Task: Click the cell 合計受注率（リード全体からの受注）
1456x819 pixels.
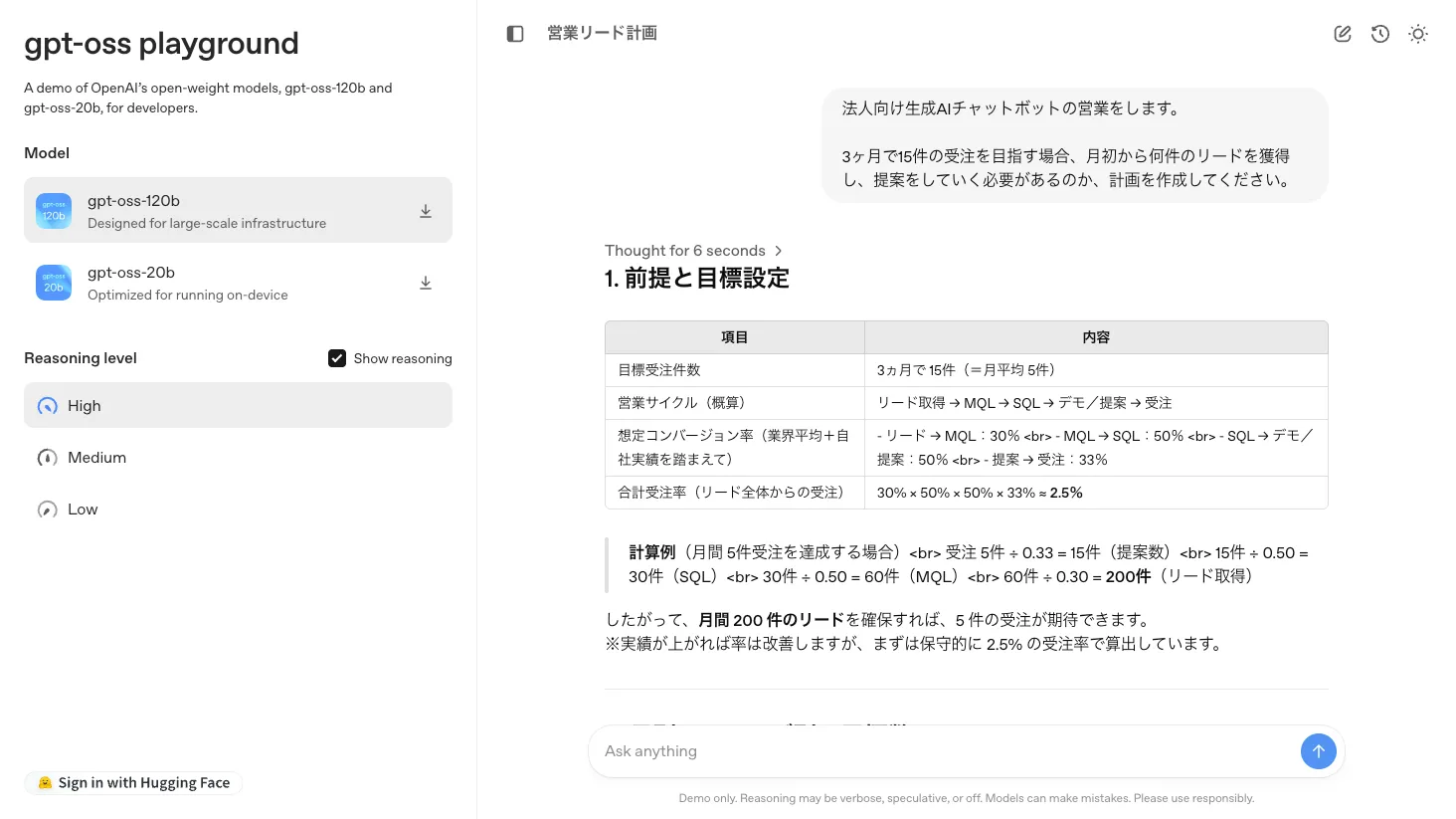Action: click(x=735, y=493)
